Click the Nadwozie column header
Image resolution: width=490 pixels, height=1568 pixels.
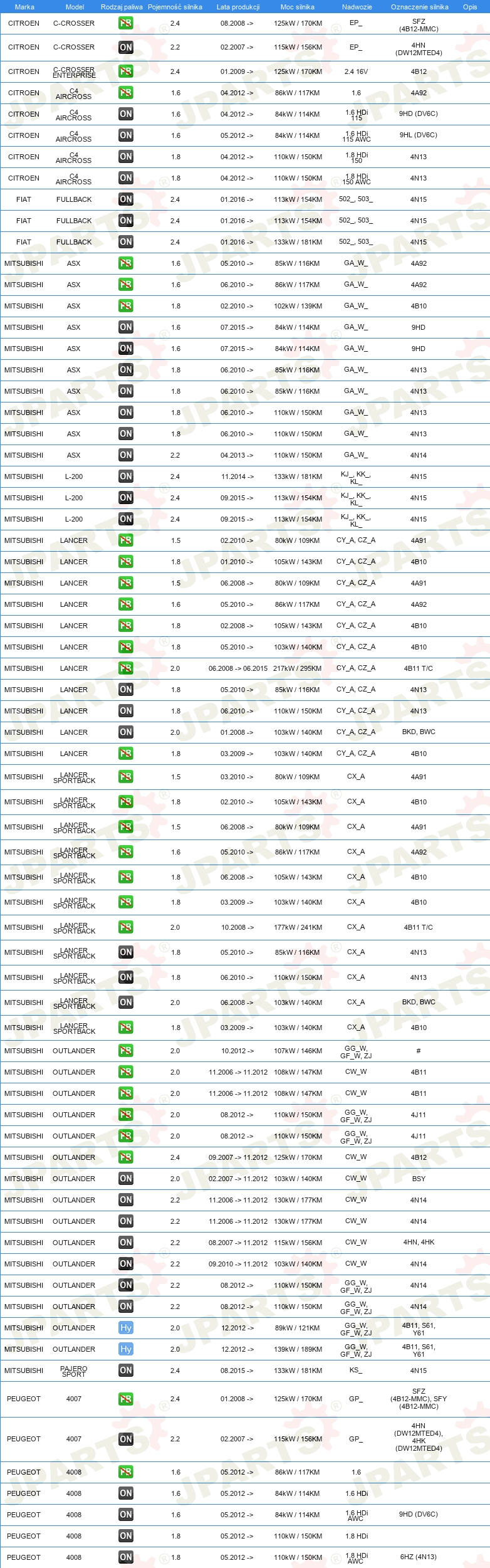click(357, 7)
